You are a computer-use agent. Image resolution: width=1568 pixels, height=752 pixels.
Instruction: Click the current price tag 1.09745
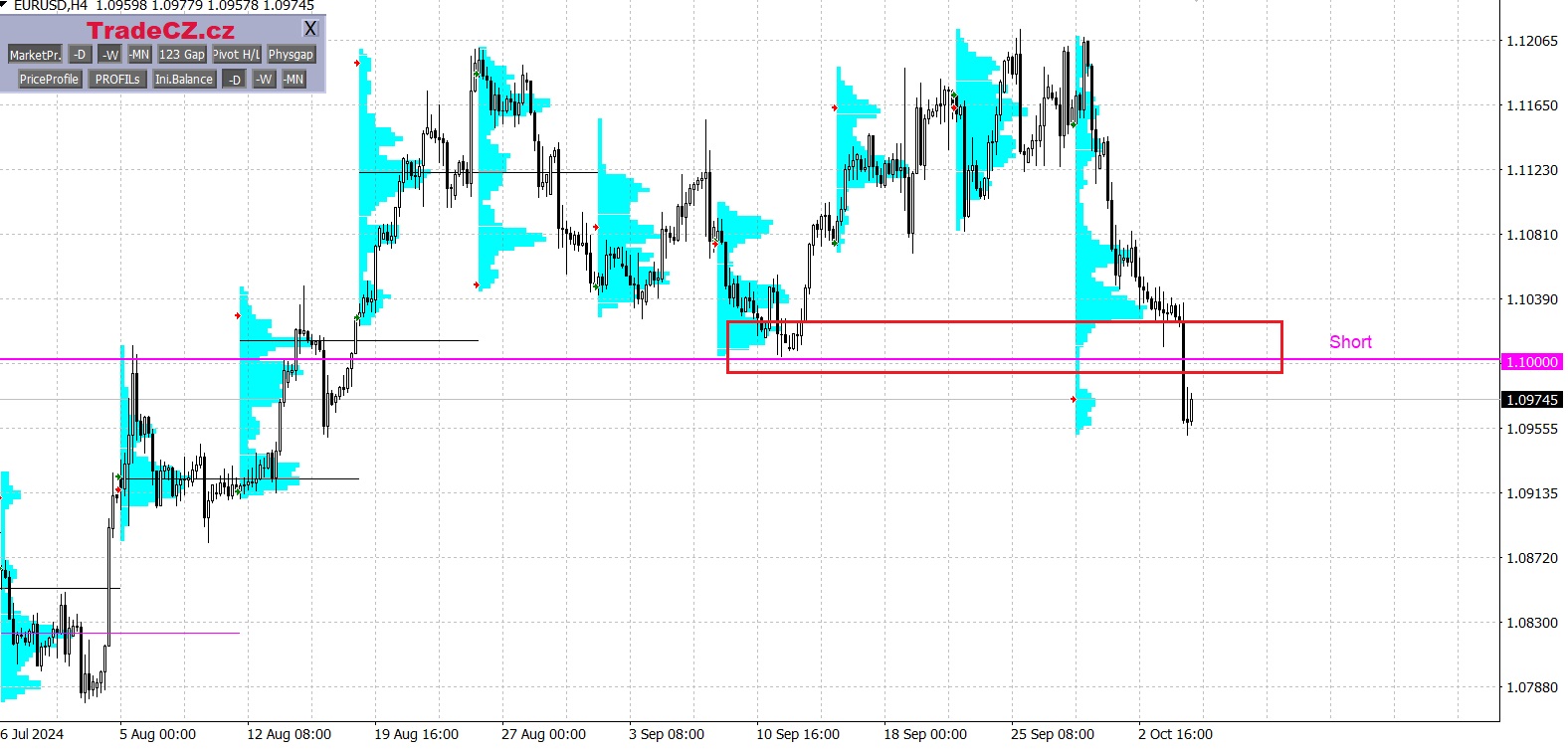(x=1531, y=400)
